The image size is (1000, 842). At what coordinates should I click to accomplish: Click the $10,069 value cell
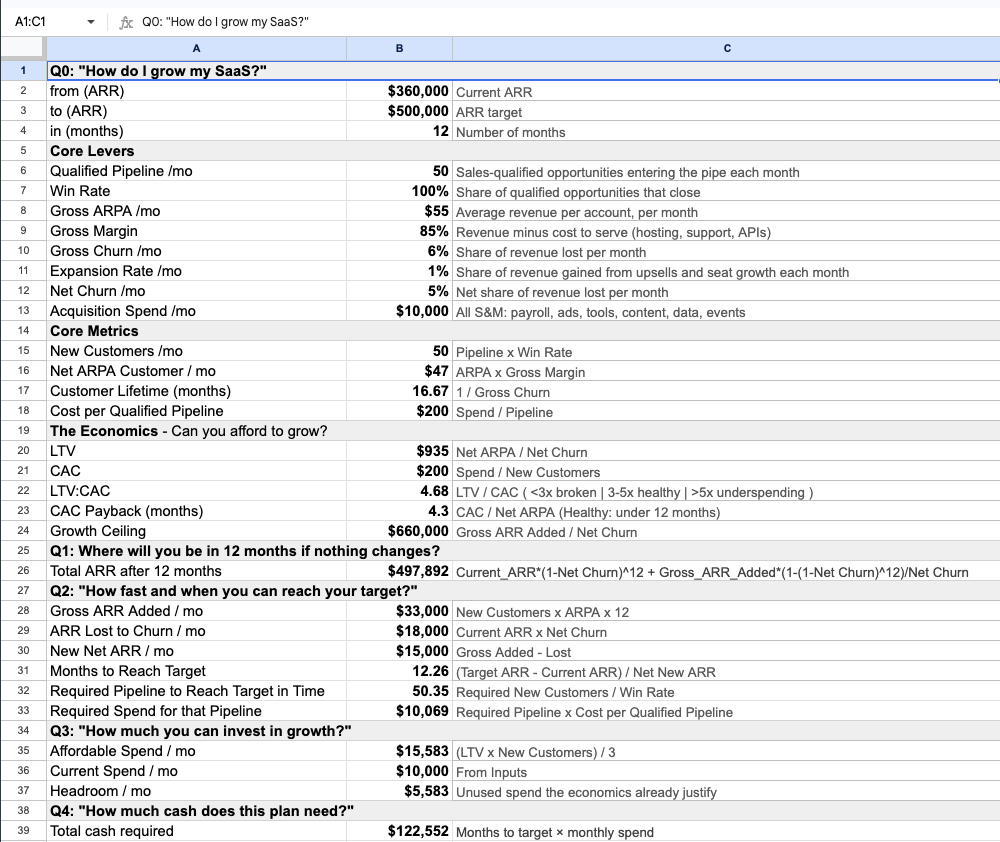pyautogui.click(x=399, y=711)
